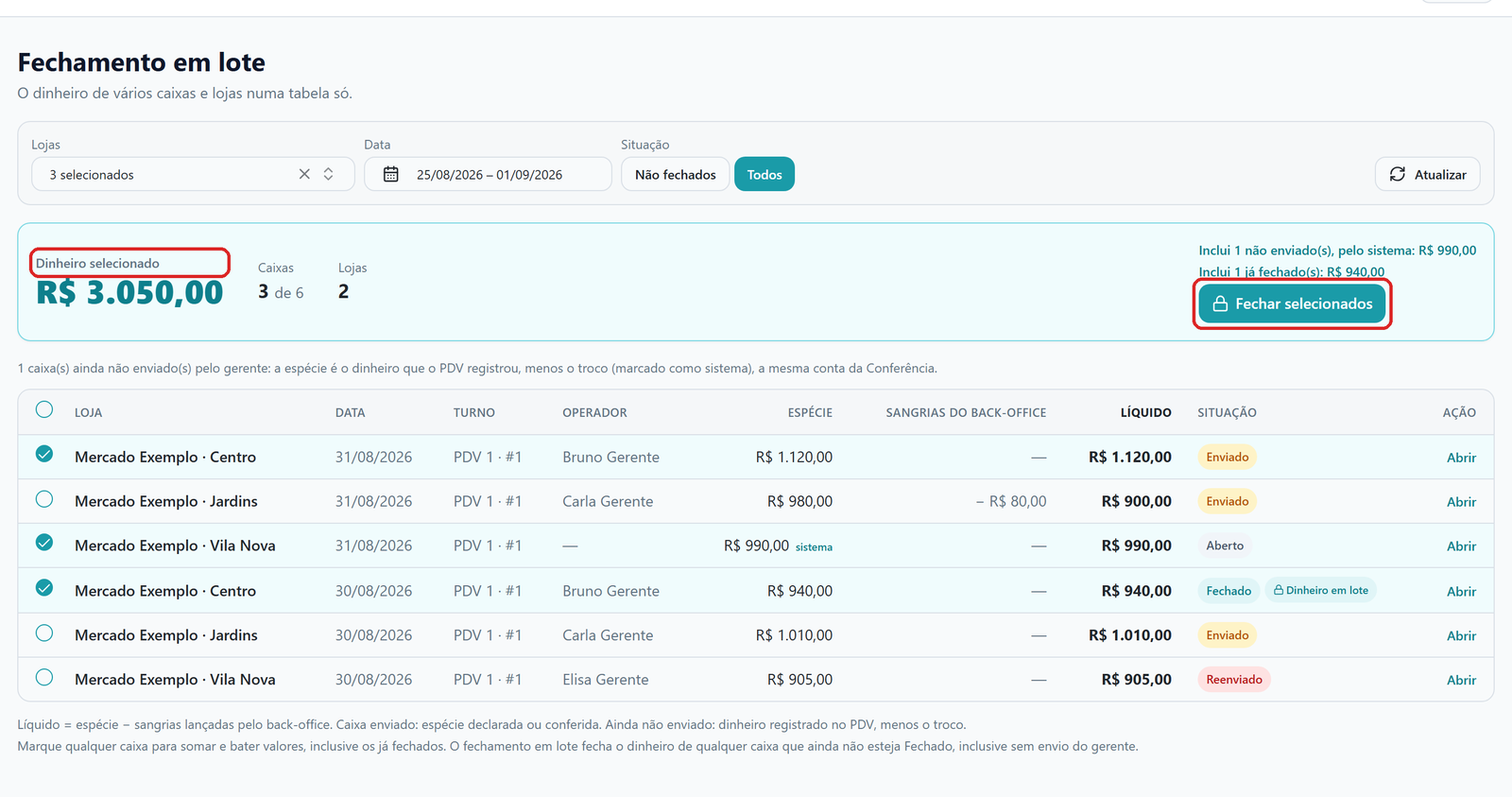
Task: Switch to the Não fechados filter
Action: 675,174
